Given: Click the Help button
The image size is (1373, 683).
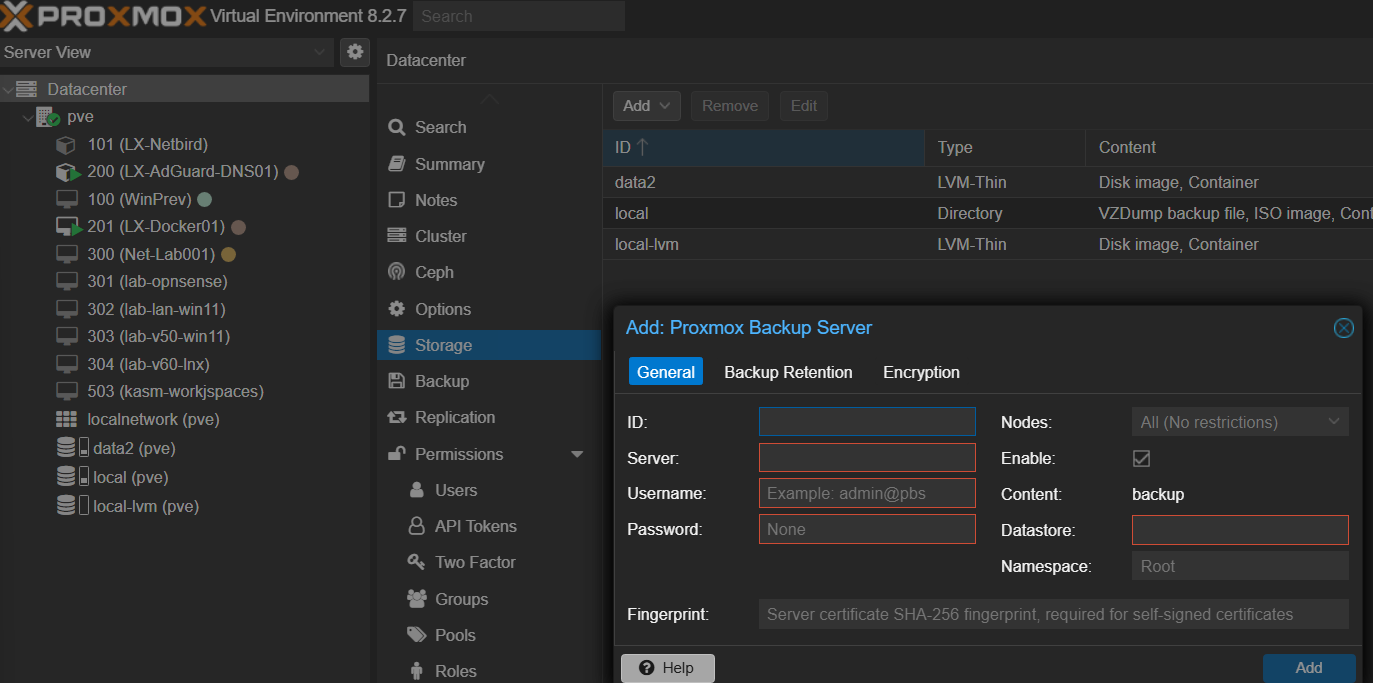Looking at the screenshot, I should click(667, 667).
